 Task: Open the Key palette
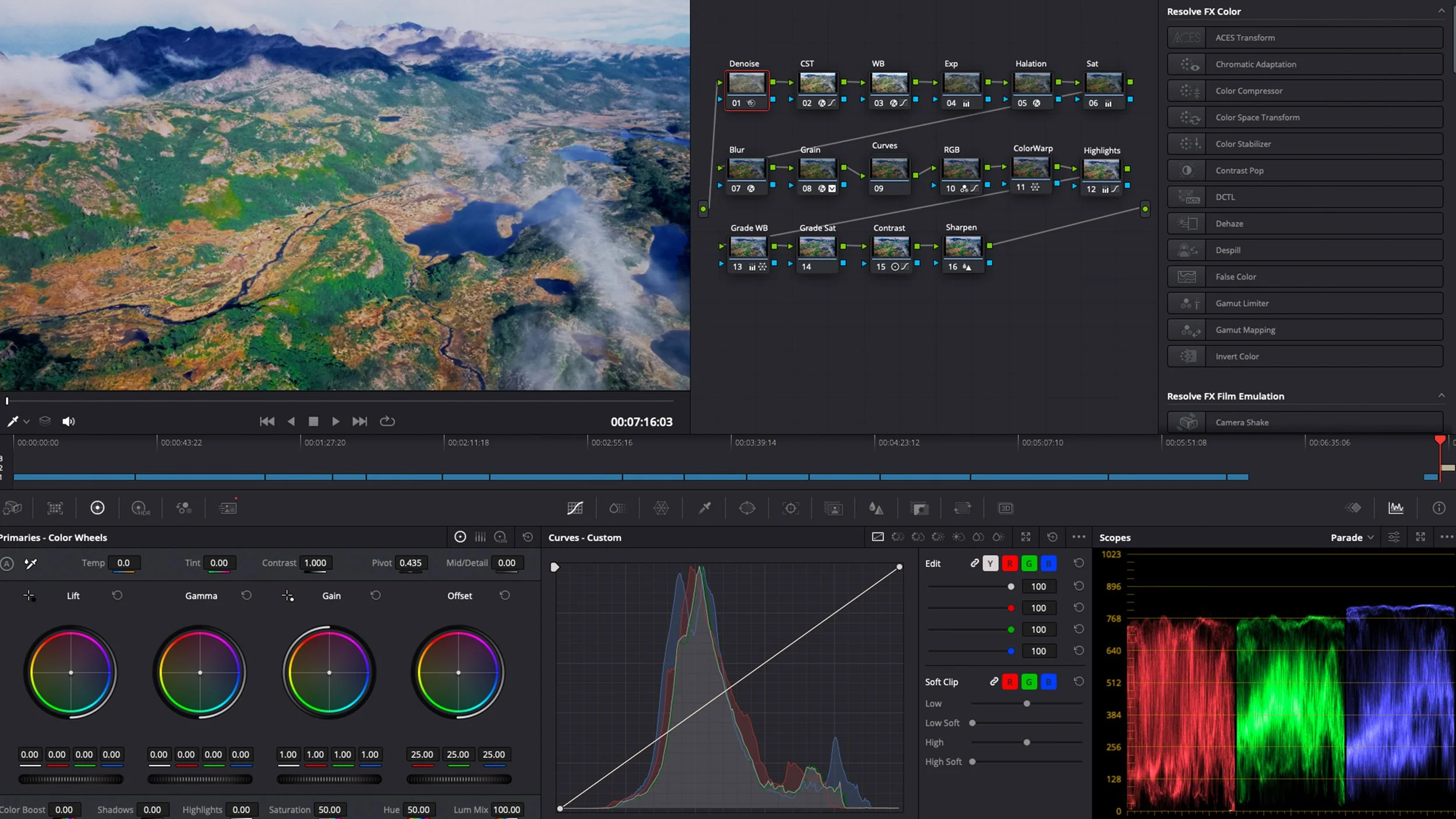pos(920,508)
